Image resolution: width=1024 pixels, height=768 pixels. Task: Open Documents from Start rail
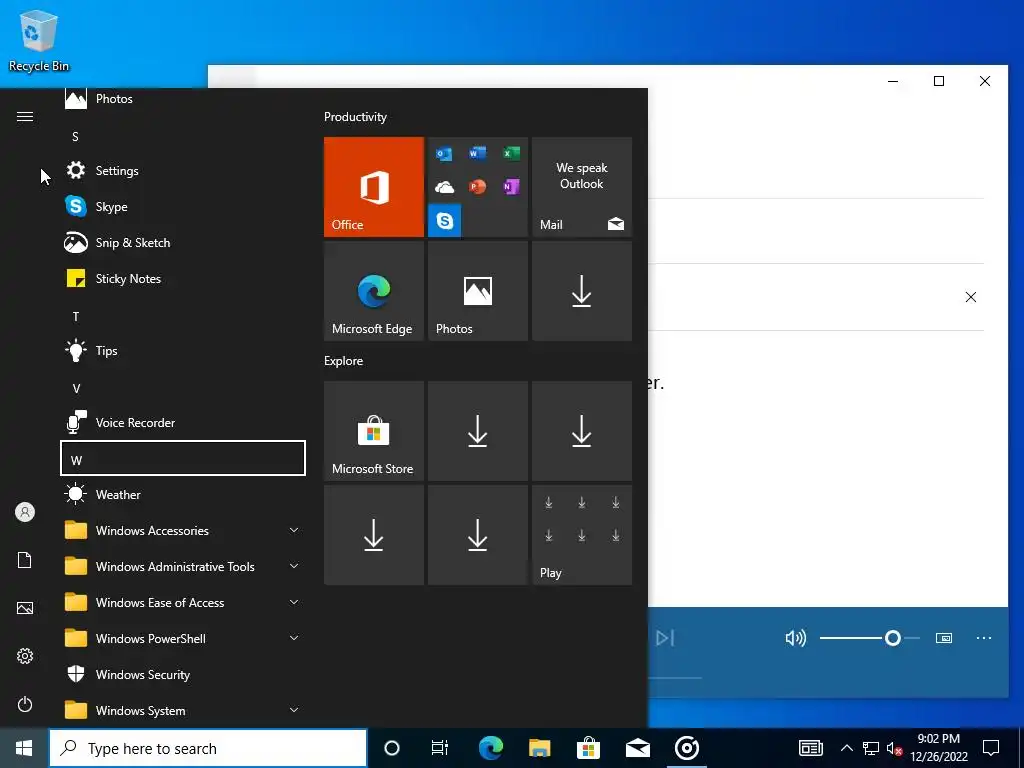25,560
